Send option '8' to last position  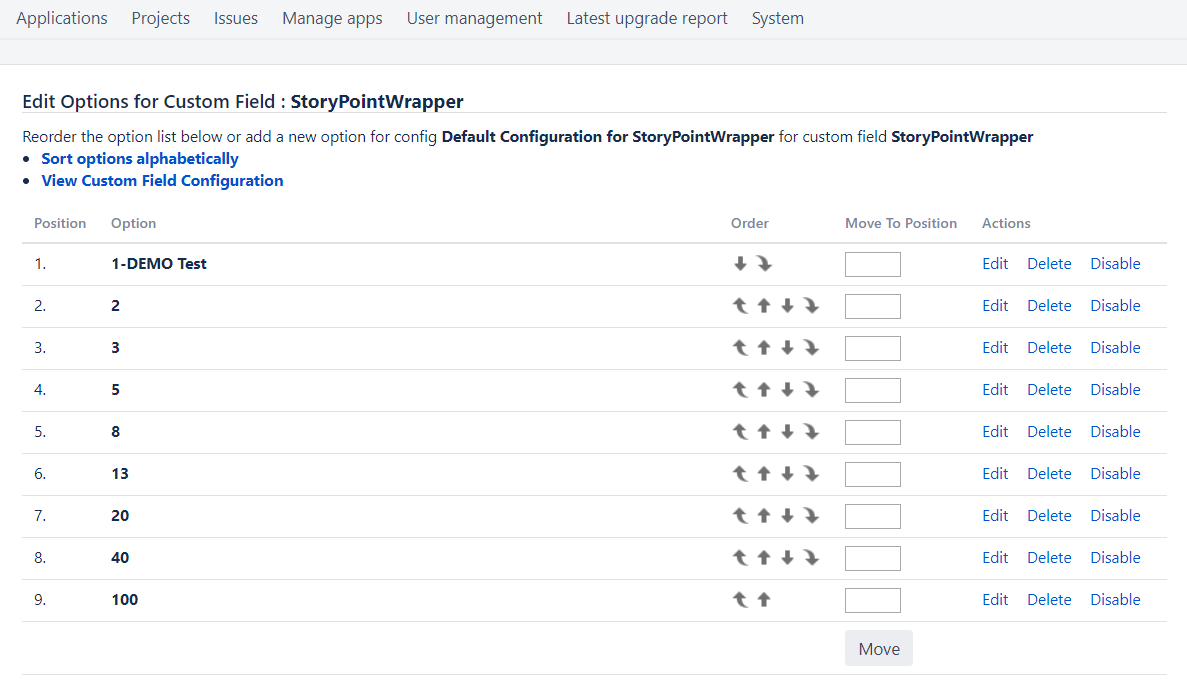811,432
